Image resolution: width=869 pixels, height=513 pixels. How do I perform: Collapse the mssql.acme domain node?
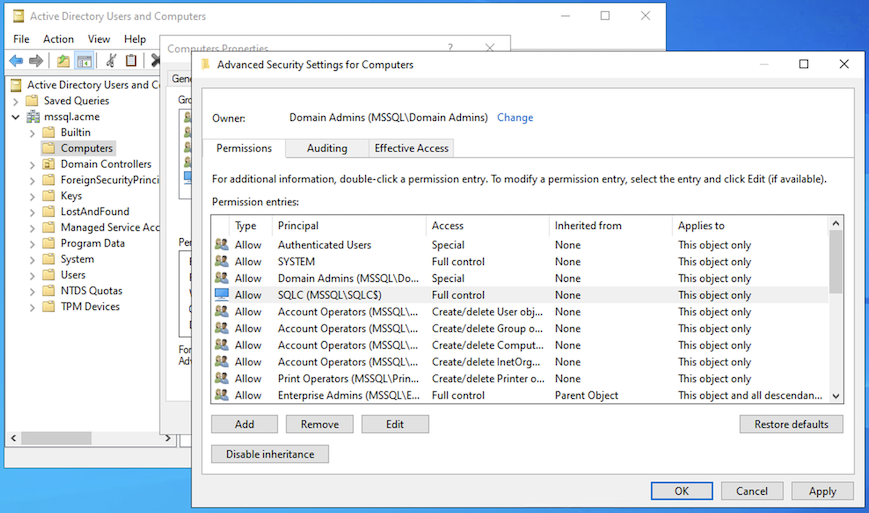[x=16, y=117]
